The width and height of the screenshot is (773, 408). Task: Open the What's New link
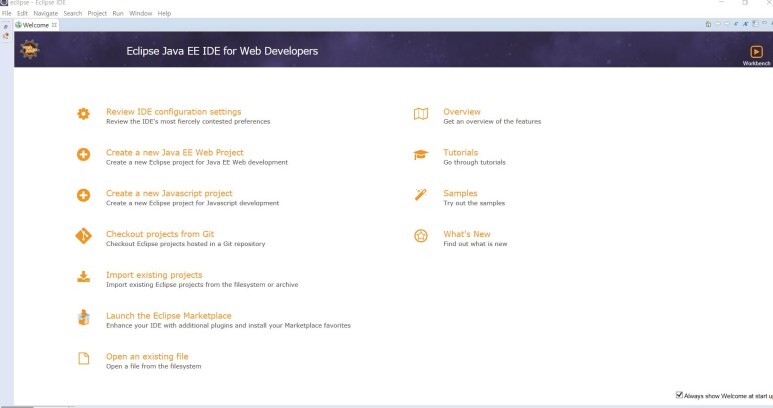pyautogui.click(x=467, y=234)
